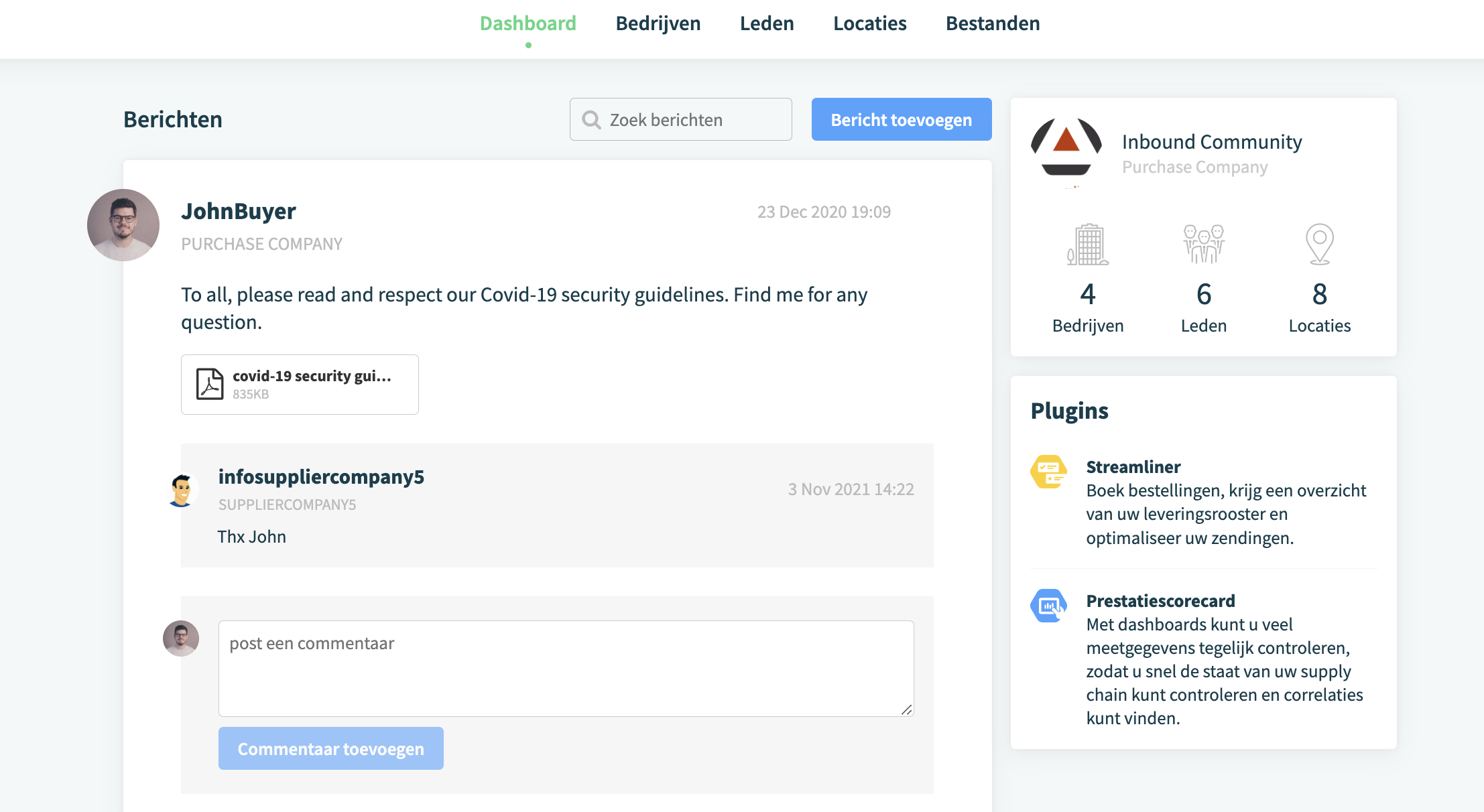Open the JohnBuyer author name link
Viewport: 1484px width, 812px height.
point(239,211)
